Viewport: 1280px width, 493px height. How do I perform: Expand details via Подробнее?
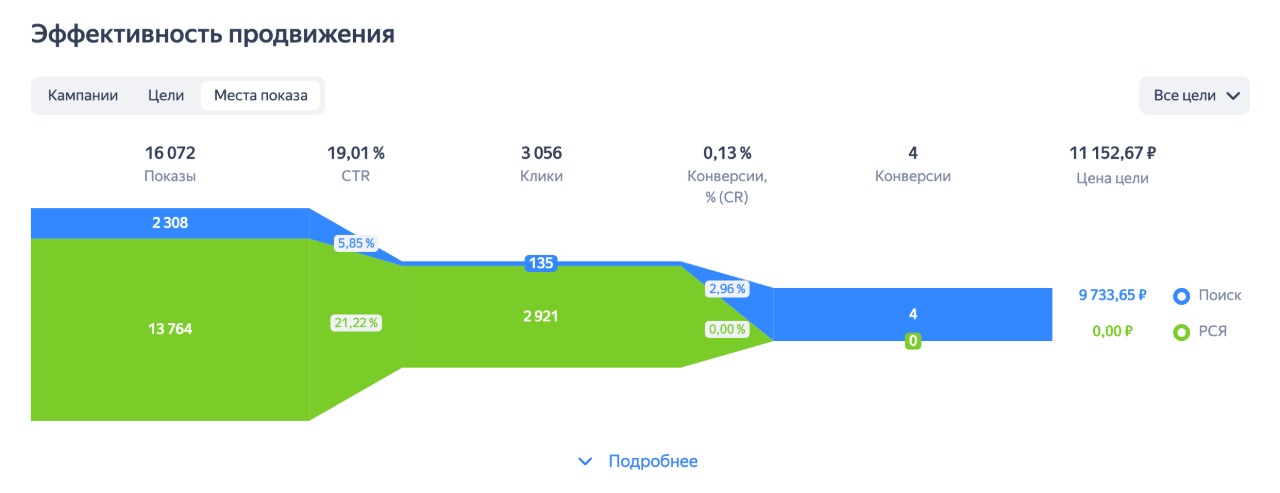pyautogui.click(x=638, y=461)
